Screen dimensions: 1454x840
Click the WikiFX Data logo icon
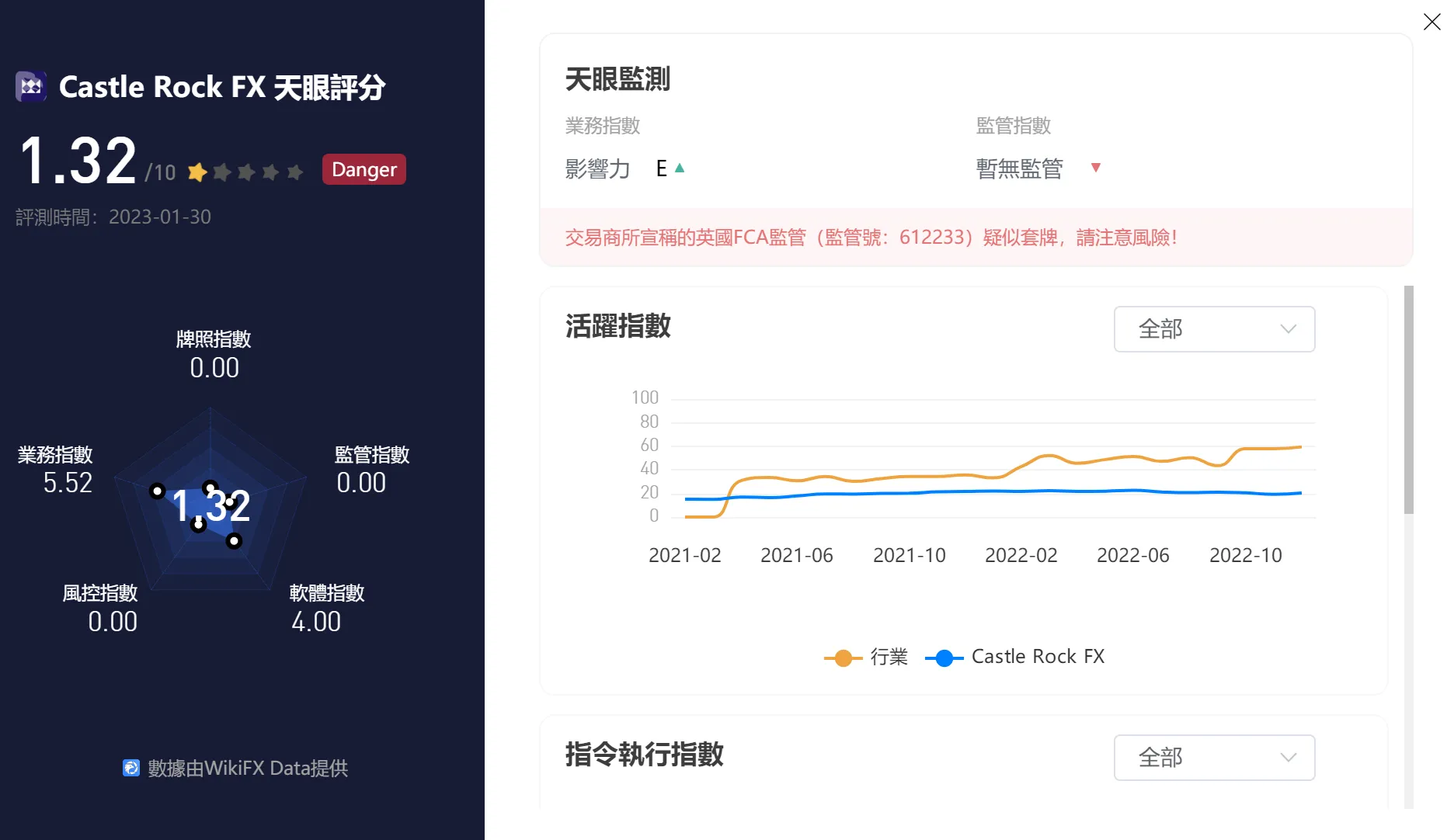tap(131, 768)
